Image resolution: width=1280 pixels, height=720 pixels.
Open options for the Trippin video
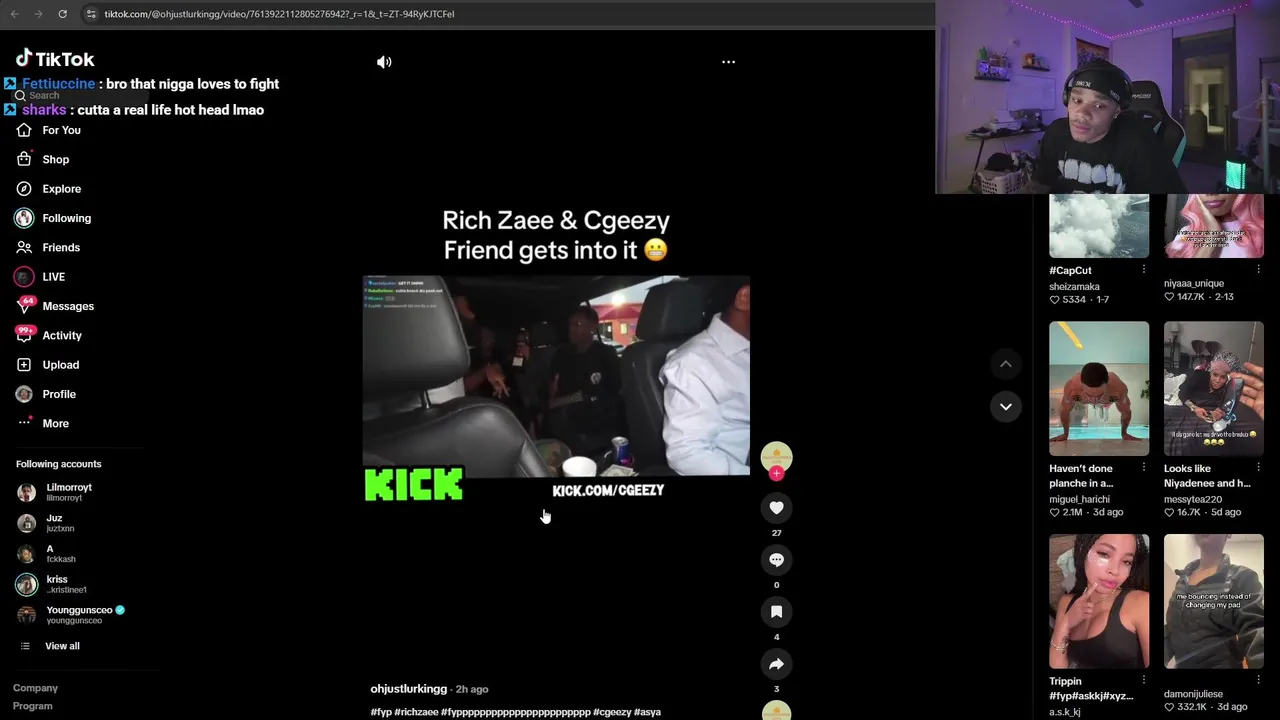[x=1144, y=681]
